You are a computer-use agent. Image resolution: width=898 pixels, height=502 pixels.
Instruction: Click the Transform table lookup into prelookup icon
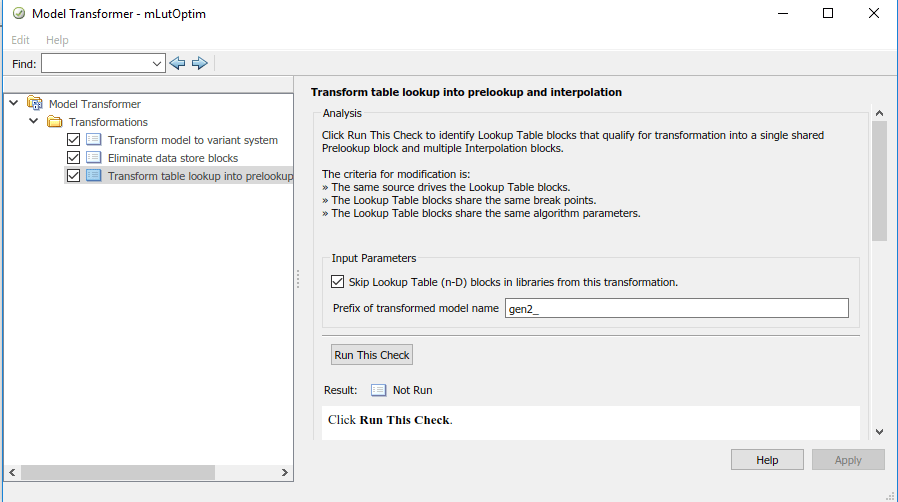point(94,176)
